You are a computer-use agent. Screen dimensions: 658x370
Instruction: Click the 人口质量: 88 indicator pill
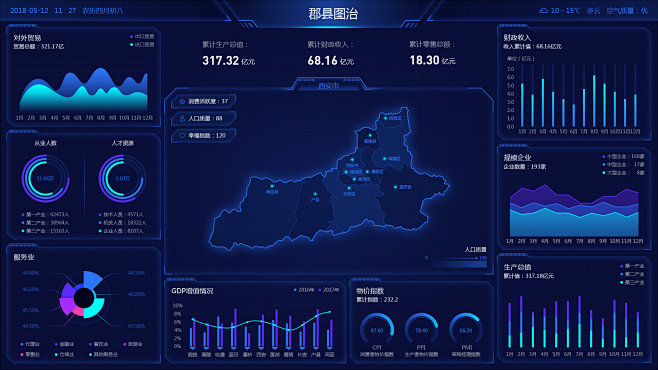(x=204, y=119)
